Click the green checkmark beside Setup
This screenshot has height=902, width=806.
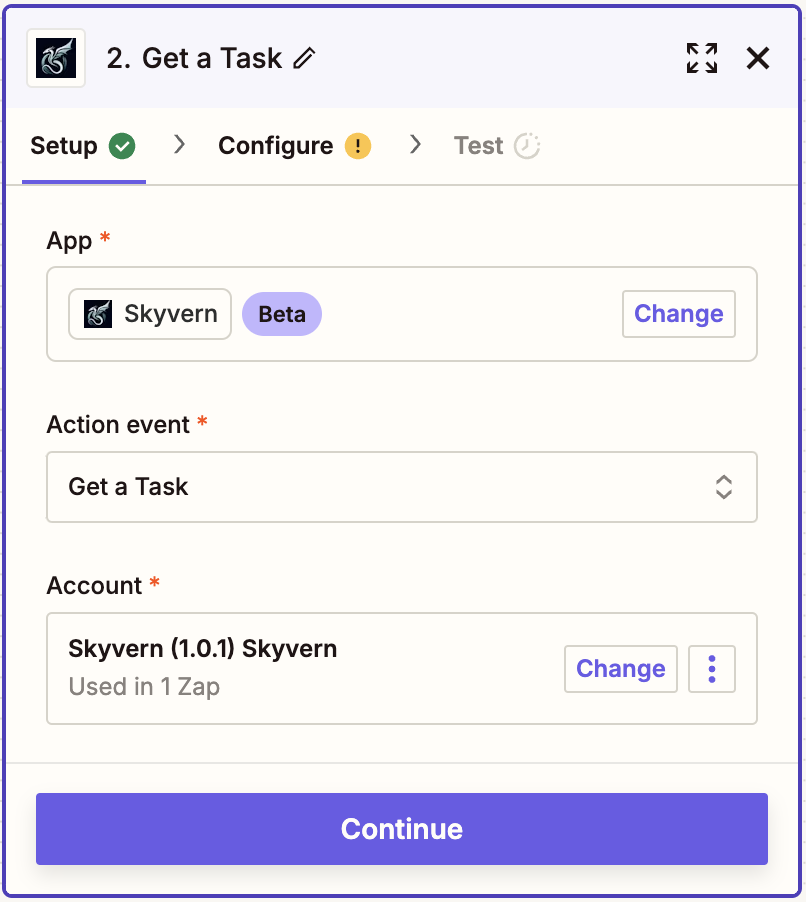122,146
